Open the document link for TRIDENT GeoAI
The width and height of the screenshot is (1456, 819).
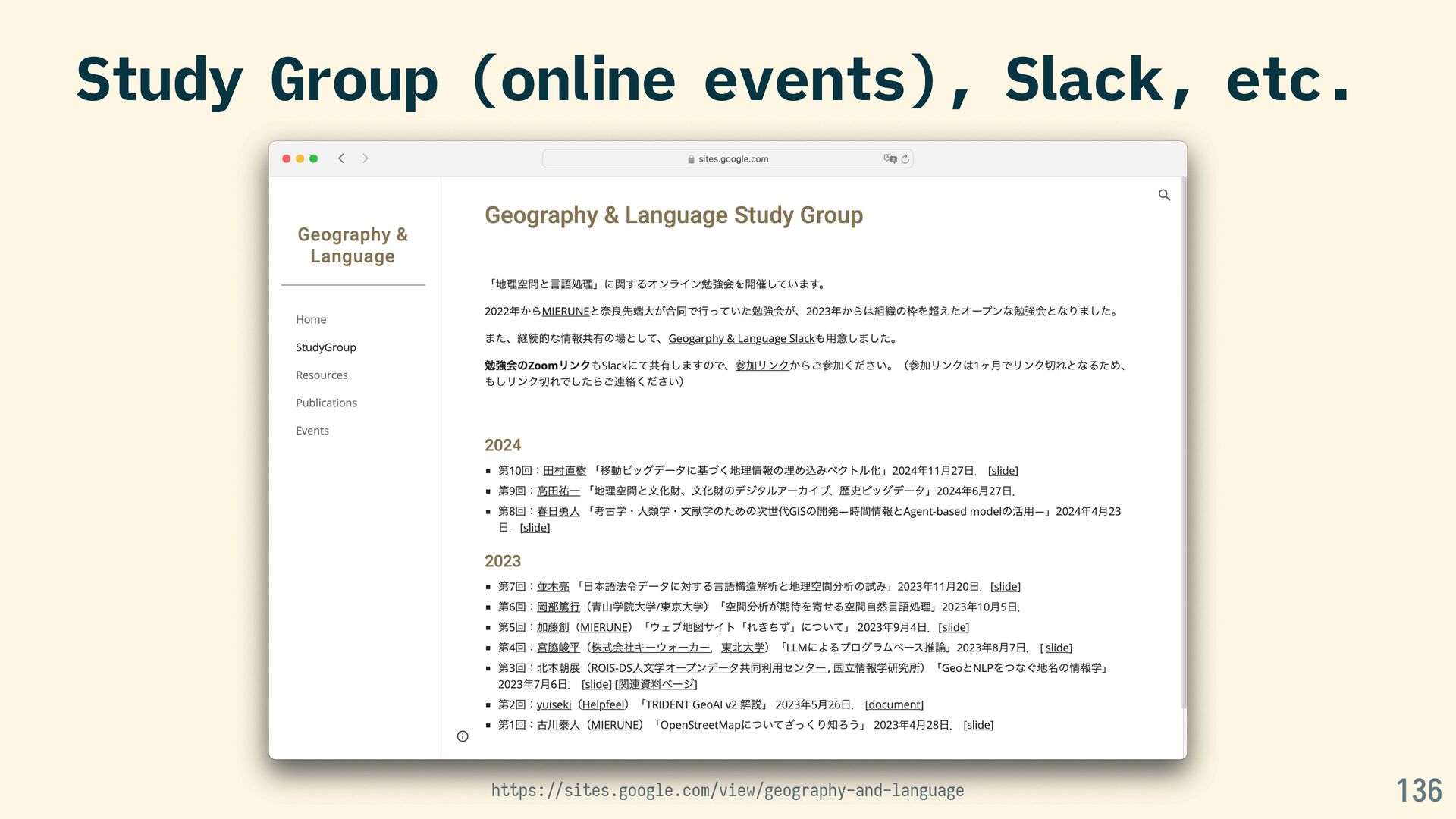coord(894,704)
